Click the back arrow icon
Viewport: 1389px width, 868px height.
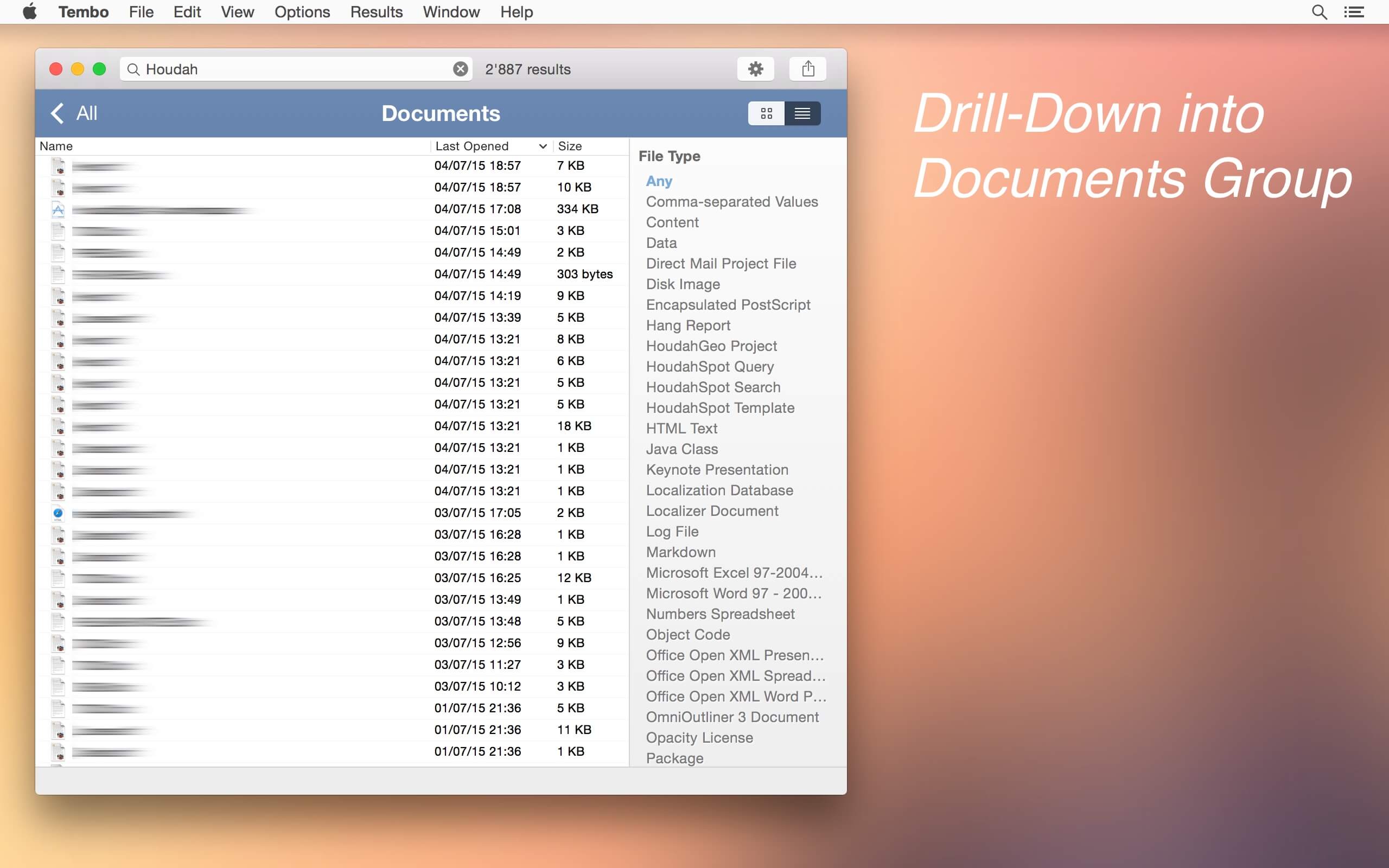pyautogui.click(x=58, y=112)
